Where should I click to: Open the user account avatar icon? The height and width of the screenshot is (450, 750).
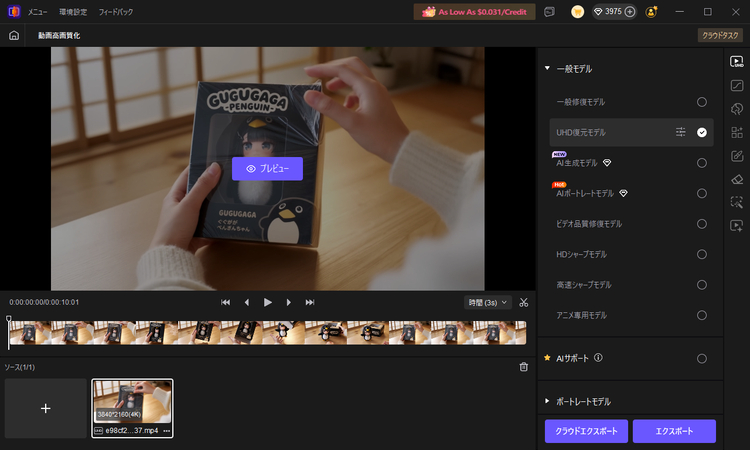[x=651, y=12]
